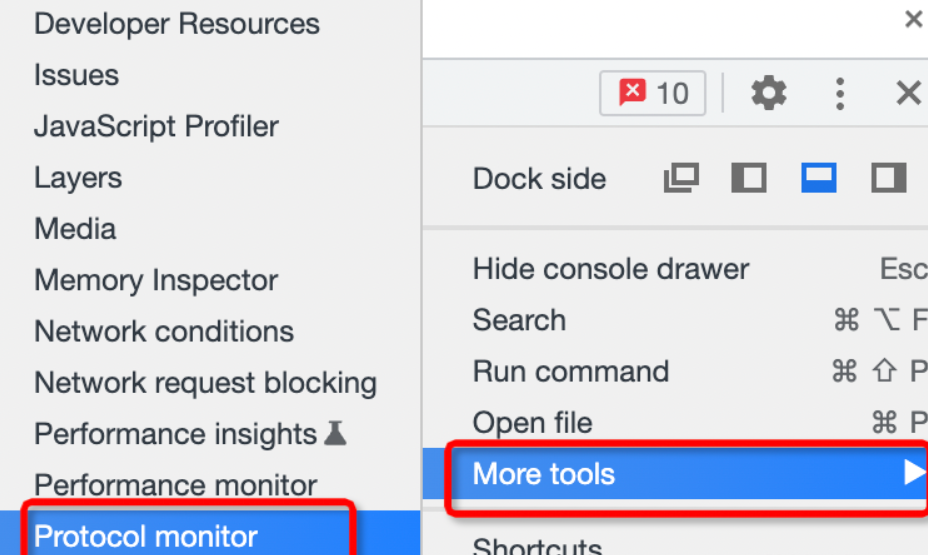Undock DevTools into separate window
Screen dimensions: 928x555
tap(681, 178)
